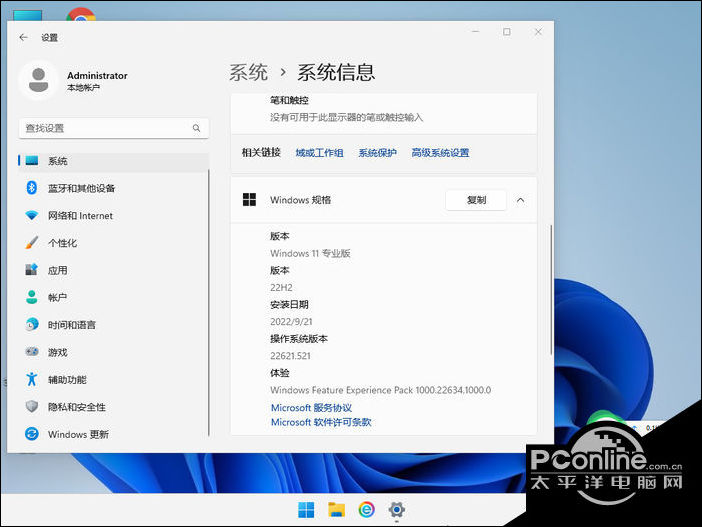Screen dimensions: 702x527
Task: Open the Windows 更新 sync icon
Action: 32,433
